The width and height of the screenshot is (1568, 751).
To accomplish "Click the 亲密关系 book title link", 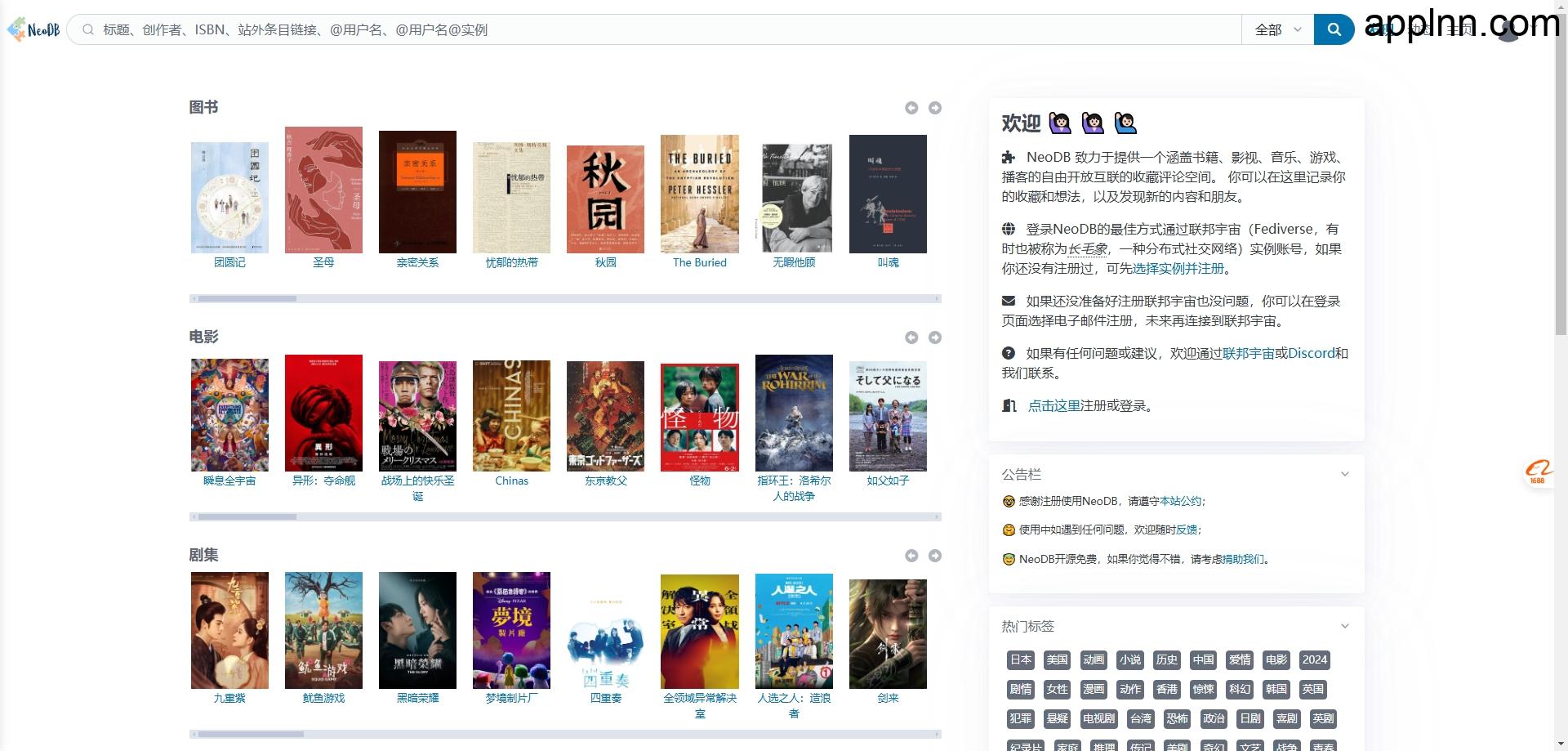I will point(417,262).
